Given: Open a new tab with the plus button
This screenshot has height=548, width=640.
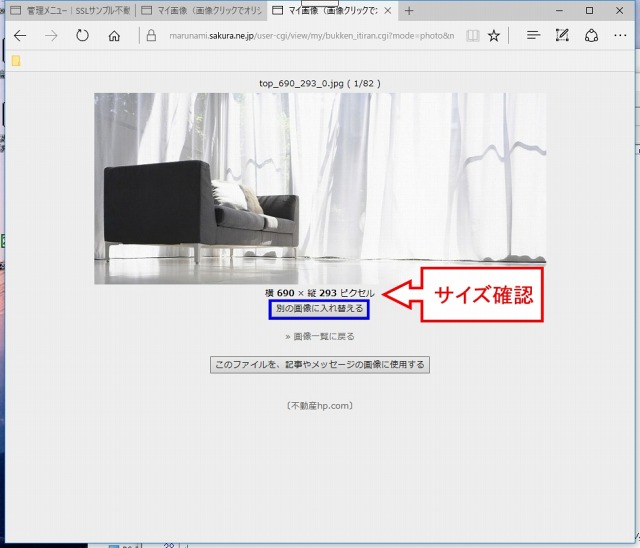Looking at the screenshot, I should [409, 11].
